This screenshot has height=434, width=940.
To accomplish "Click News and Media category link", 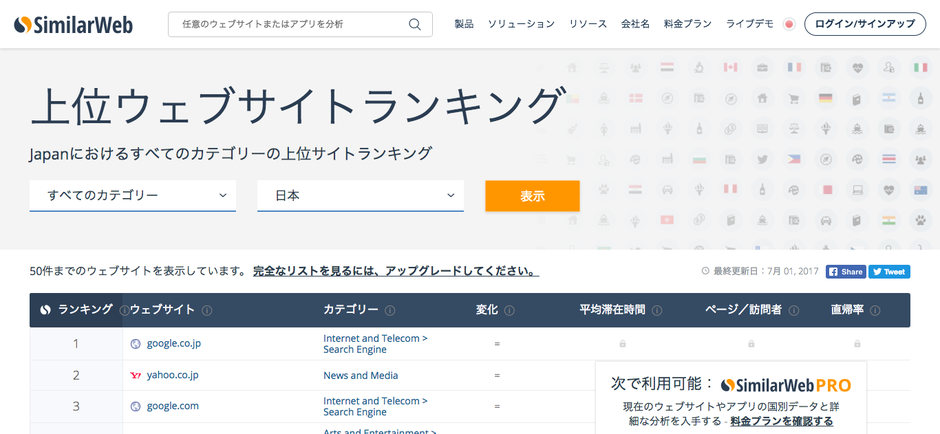I will pyautogui.click(x=360, y=376).
